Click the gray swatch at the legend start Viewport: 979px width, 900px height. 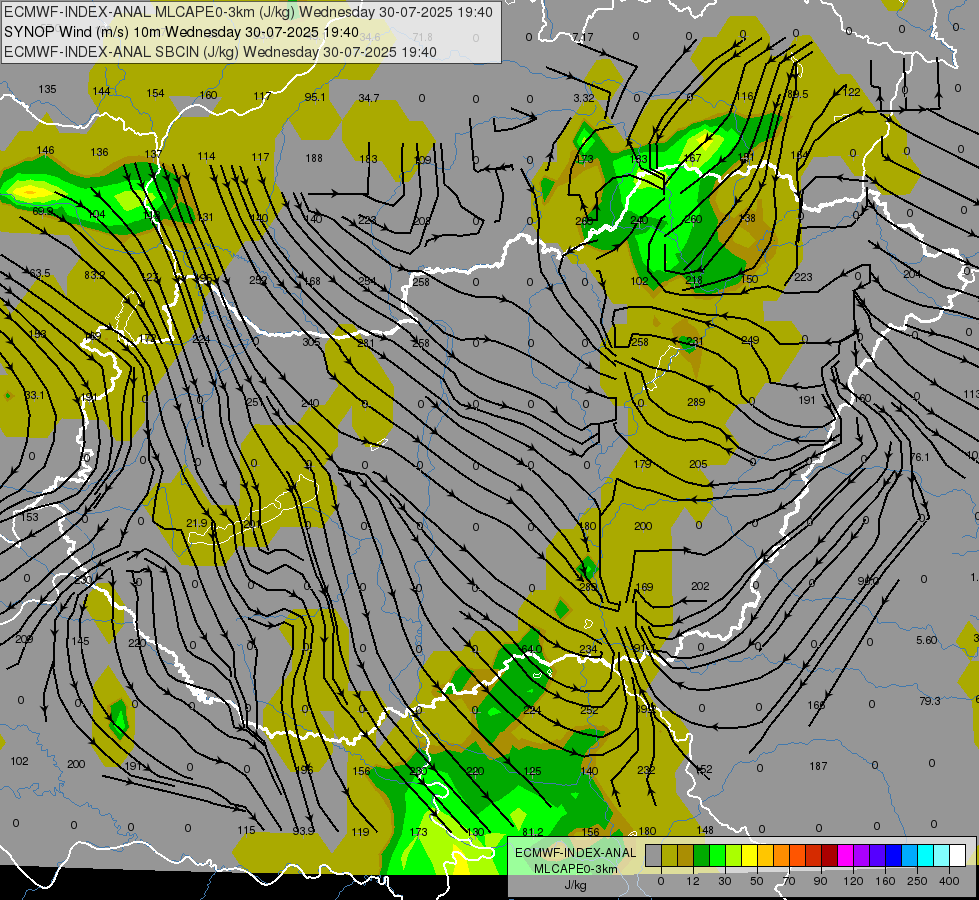653,856
